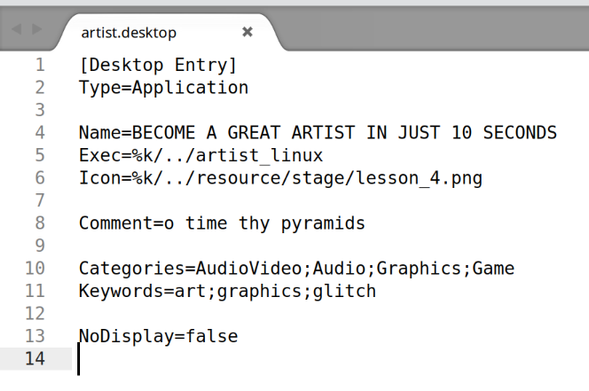589x391 pixels.
Task: Click line number 7 in gutter
Action: coord(40,200)
